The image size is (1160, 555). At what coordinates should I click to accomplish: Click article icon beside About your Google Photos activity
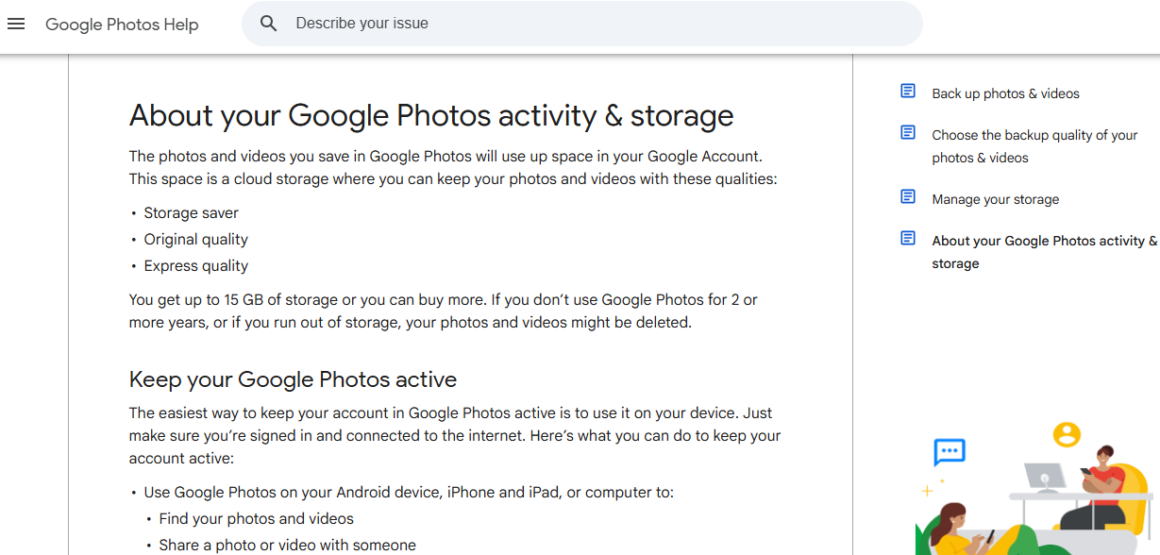coord(908,238)
